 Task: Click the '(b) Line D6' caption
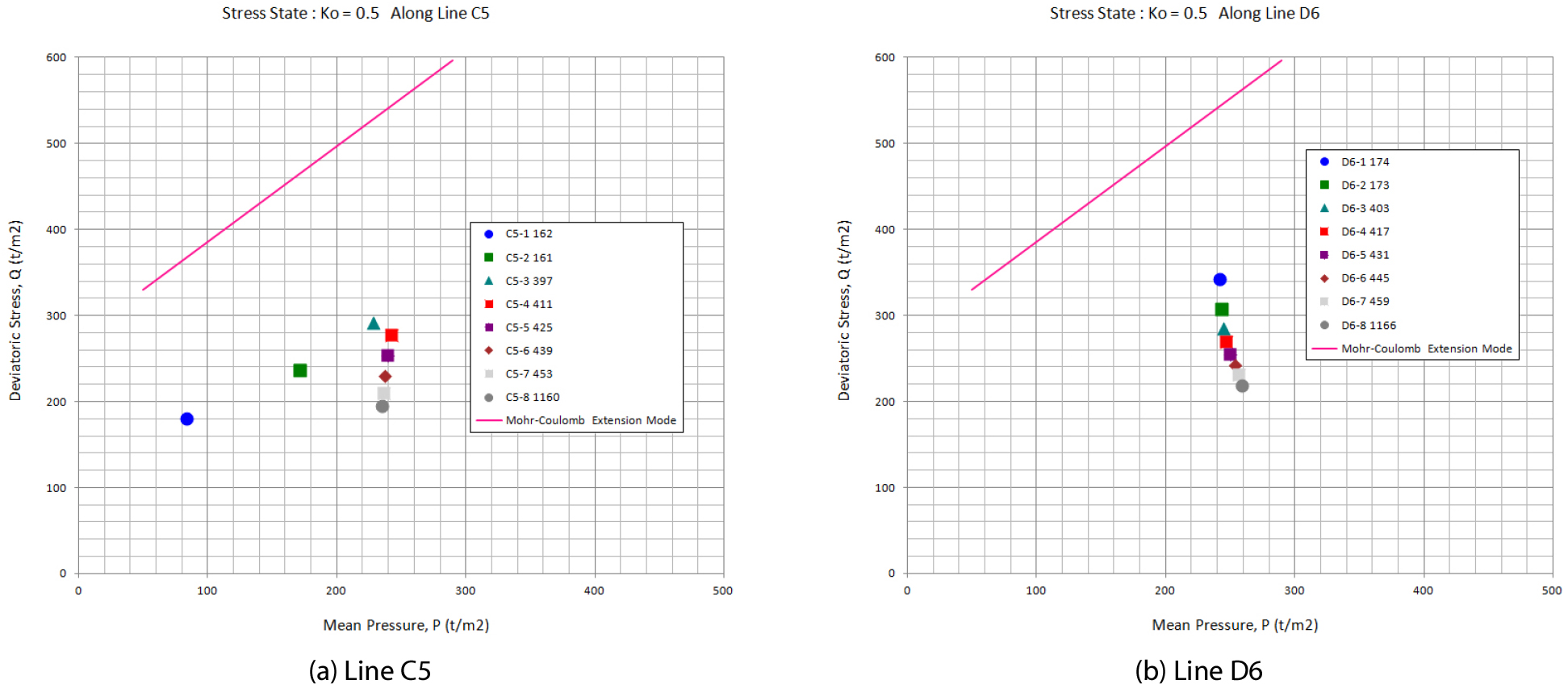[1198, 670]
